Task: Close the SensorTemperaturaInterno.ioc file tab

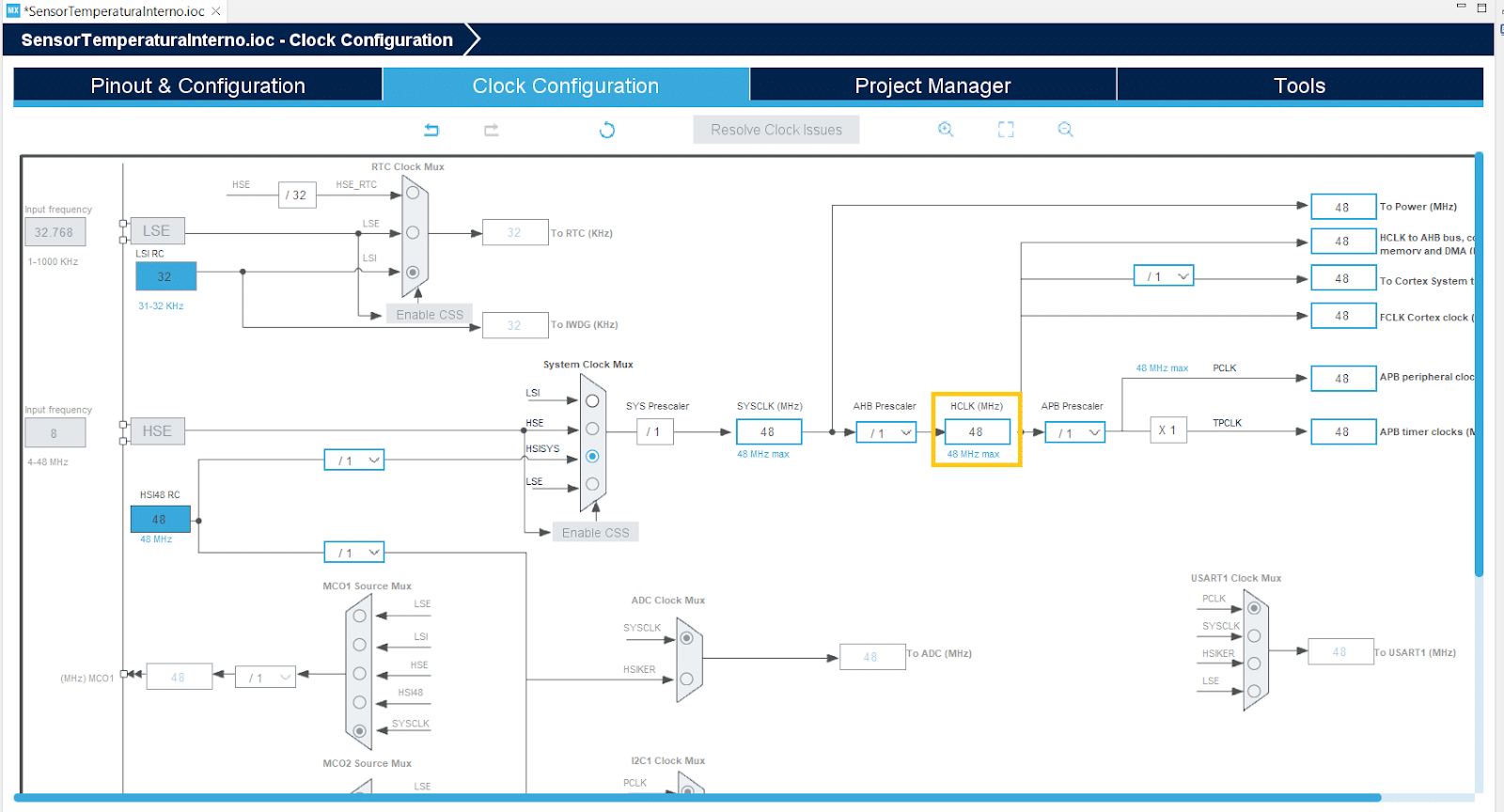Action: (216, 11)
